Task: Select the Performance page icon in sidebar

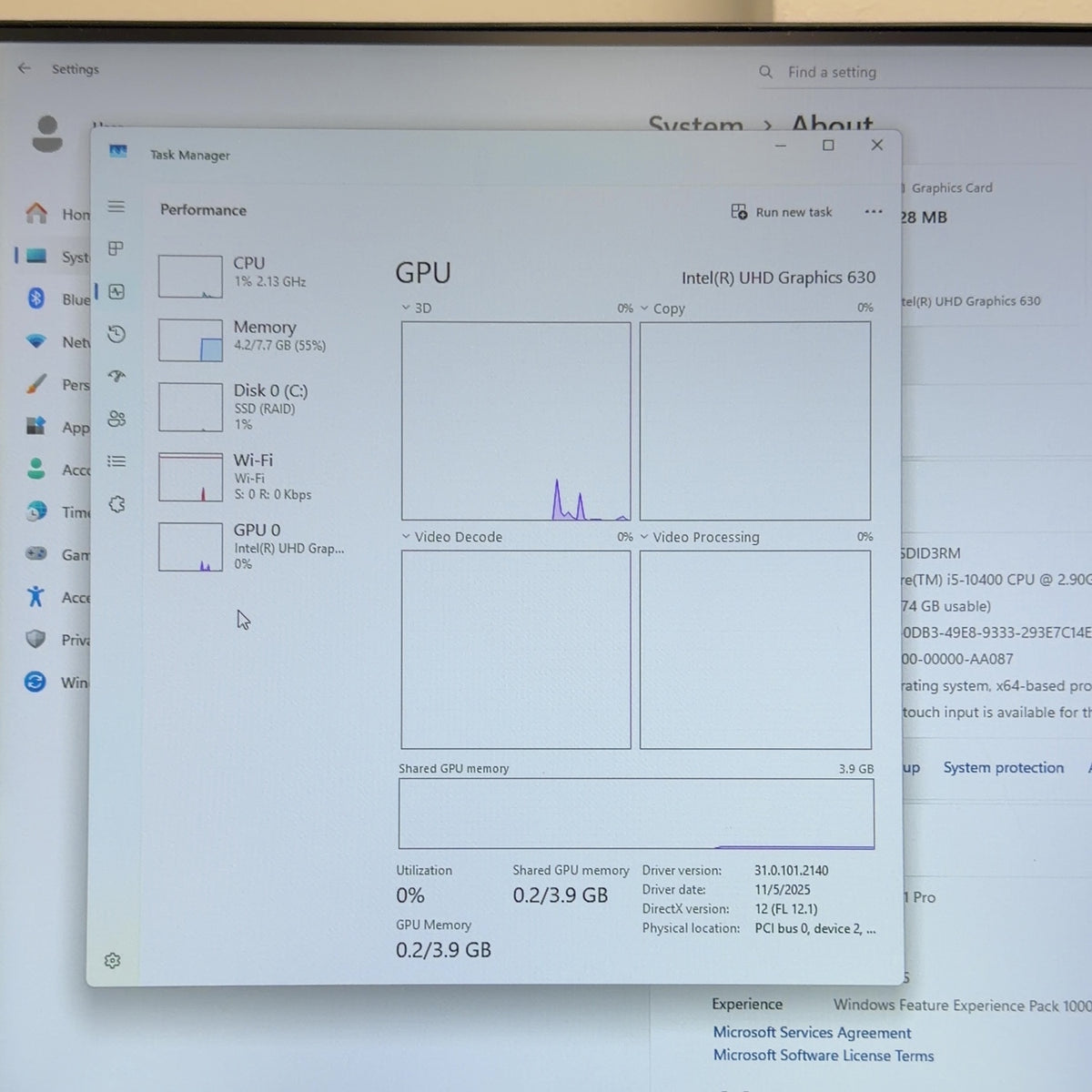Action: click(116, 291)
